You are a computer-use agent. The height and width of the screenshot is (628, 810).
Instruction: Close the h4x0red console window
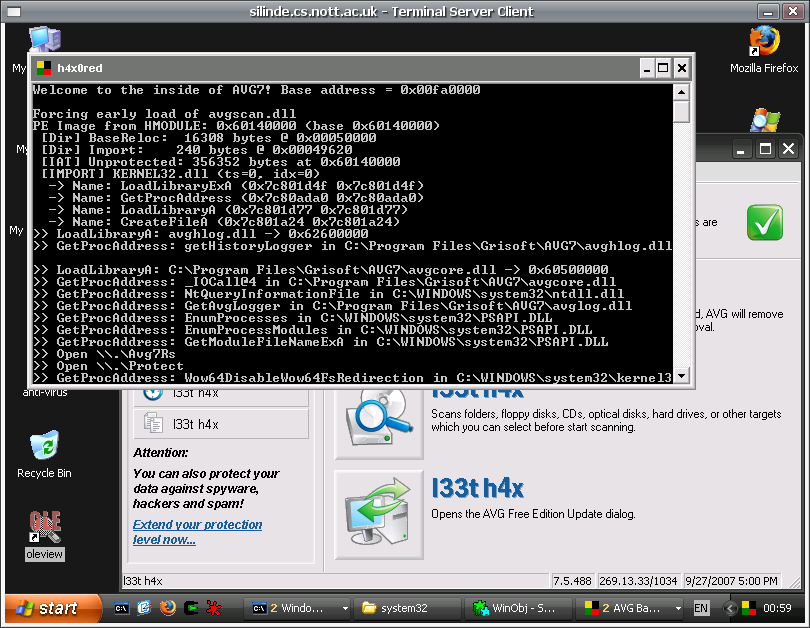[x=681, y=68]
